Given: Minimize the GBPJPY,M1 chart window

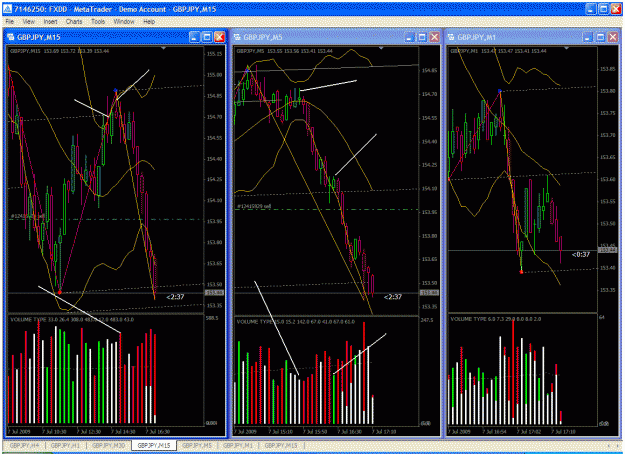Looking at the screenshot, I should click(x=588, y=37).
